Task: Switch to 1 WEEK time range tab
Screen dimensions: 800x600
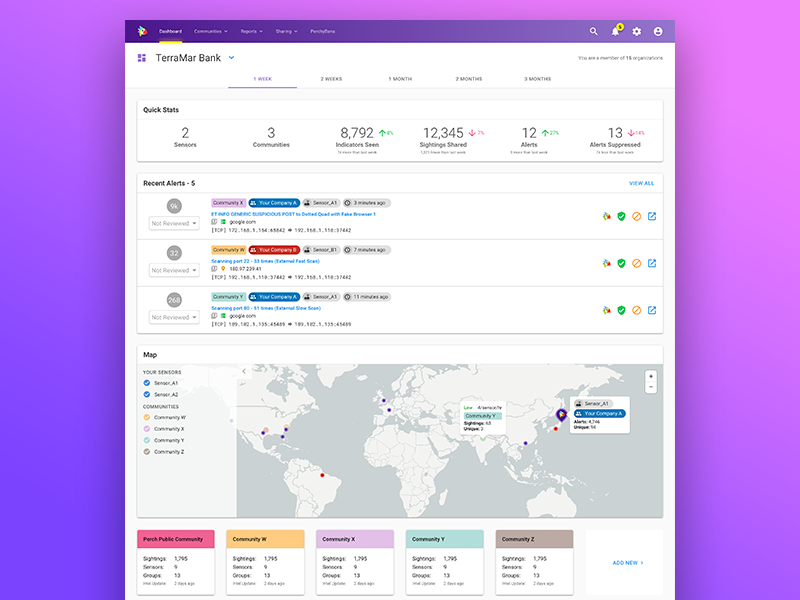Action: pyautogui.click(x=263, y=79)
